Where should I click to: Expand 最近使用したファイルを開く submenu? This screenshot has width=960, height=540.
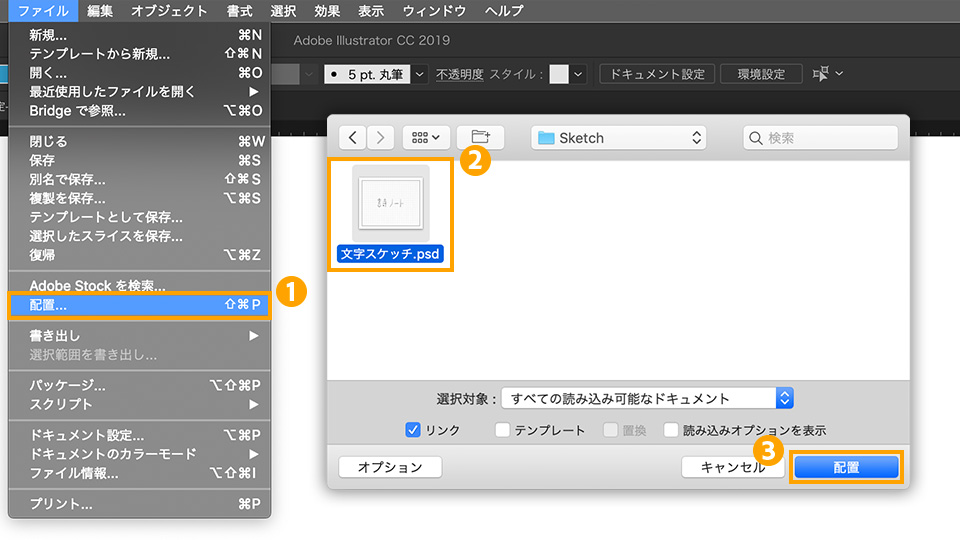tap(140, 92)
